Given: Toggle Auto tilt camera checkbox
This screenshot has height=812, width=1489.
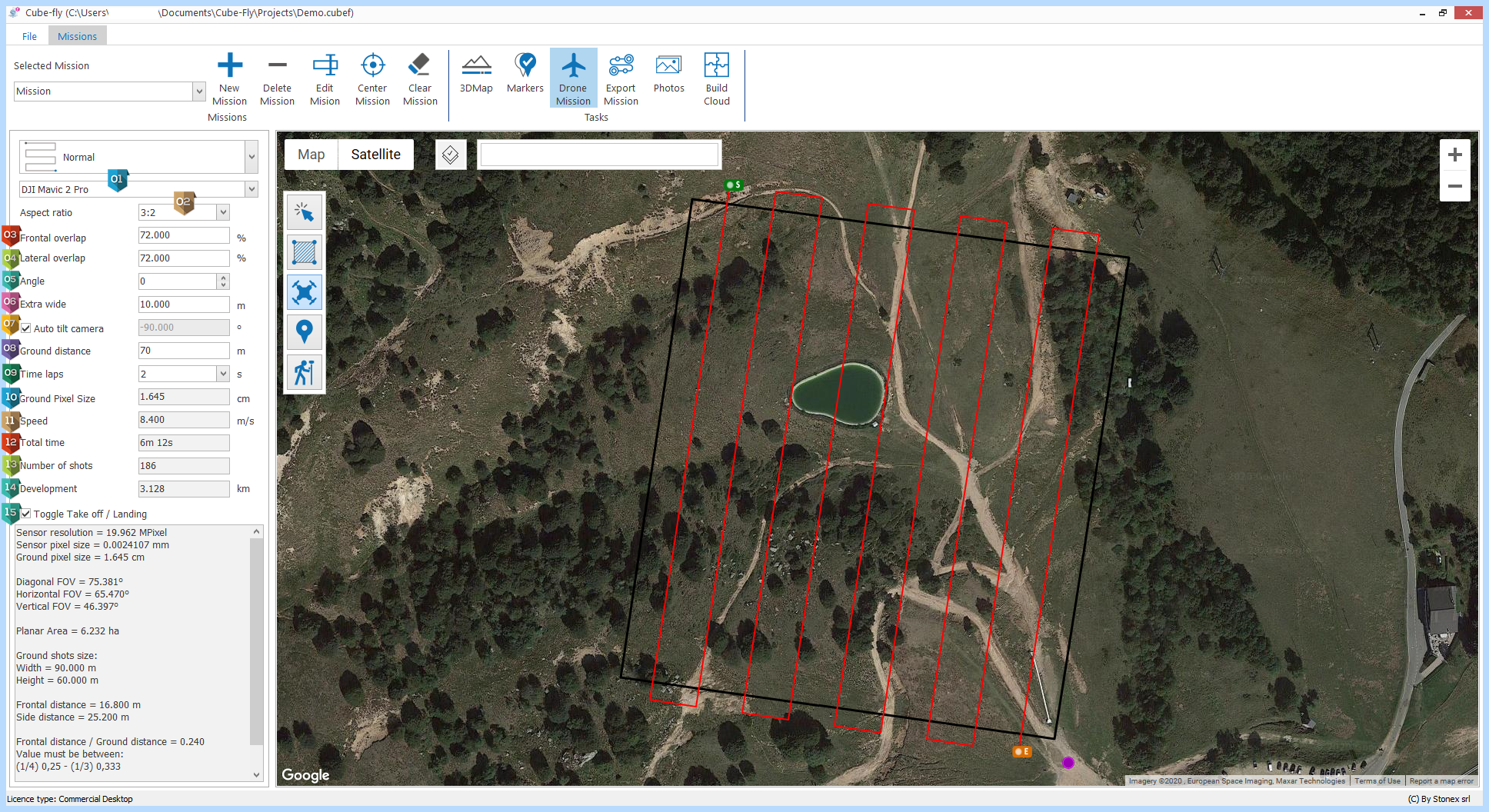Looking at the screenshot, I should pyautogui.click(x=26, y=328).
